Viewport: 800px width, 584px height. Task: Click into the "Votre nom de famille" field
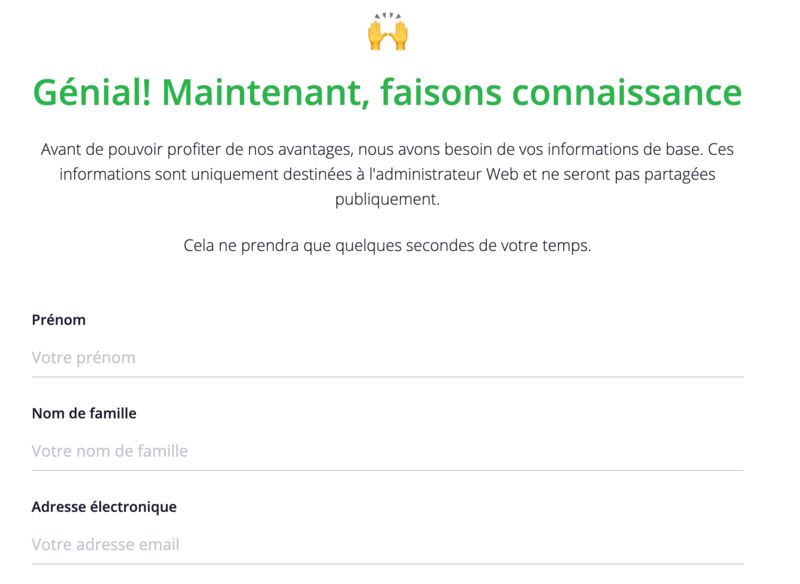click(387, 451)
